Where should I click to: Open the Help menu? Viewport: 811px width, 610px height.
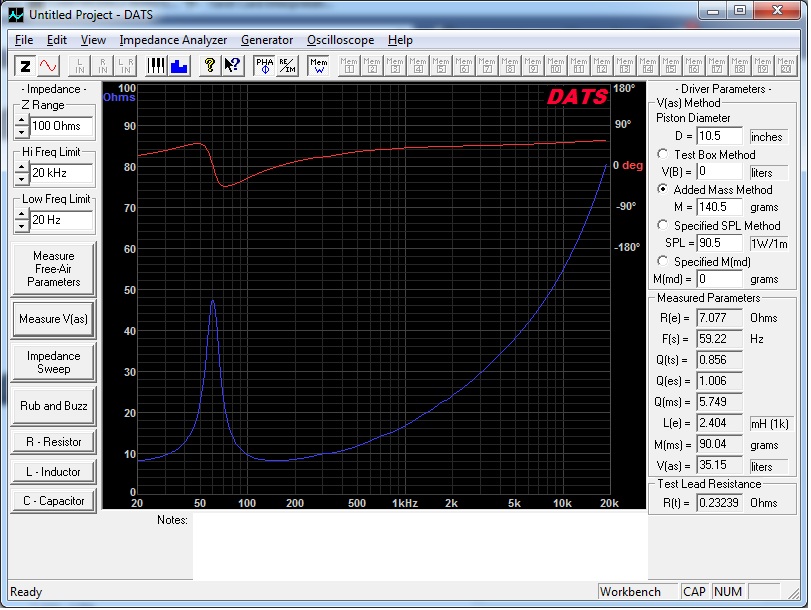coord(400,40)
